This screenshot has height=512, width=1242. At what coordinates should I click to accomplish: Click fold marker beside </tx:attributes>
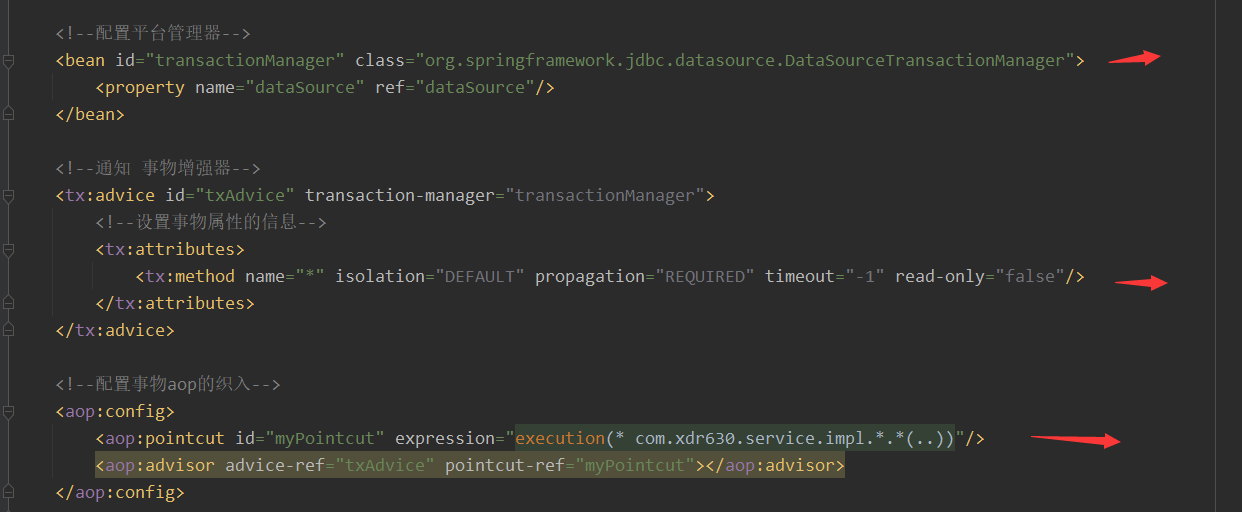click(x=9, y=304)
